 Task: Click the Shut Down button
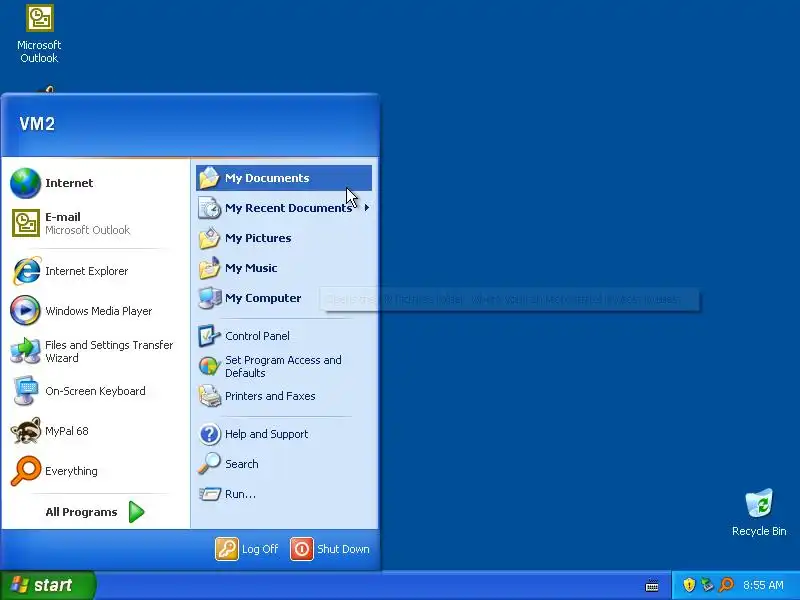click(x=330, y=549)
